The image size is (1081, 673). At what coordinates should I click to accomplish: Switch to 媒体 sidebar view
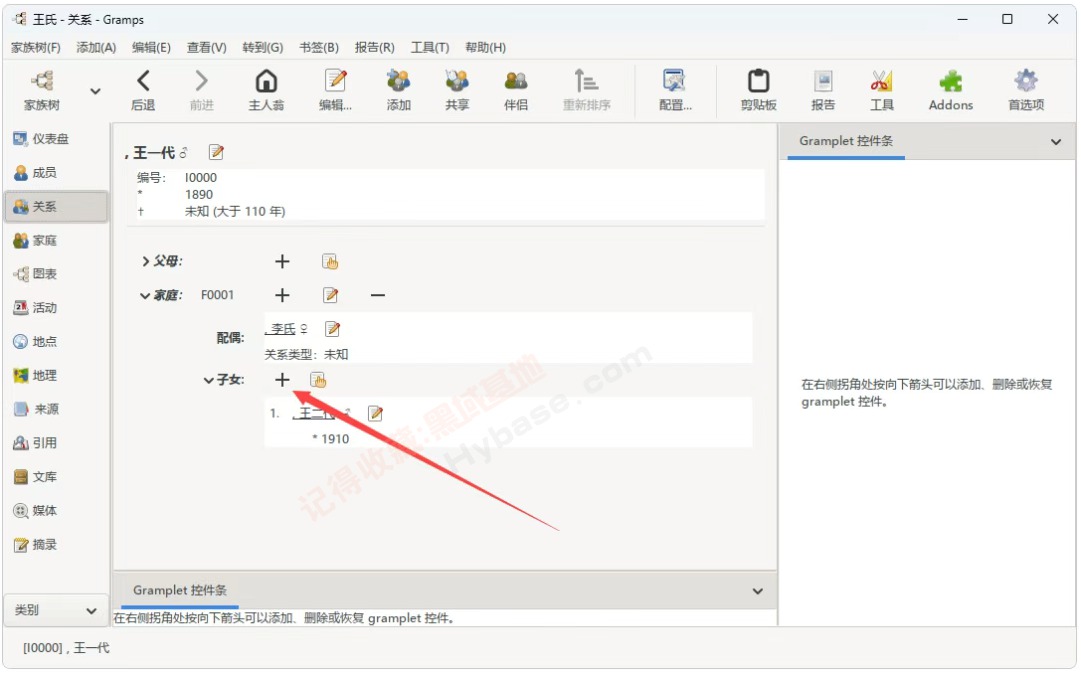coord(56,511)
